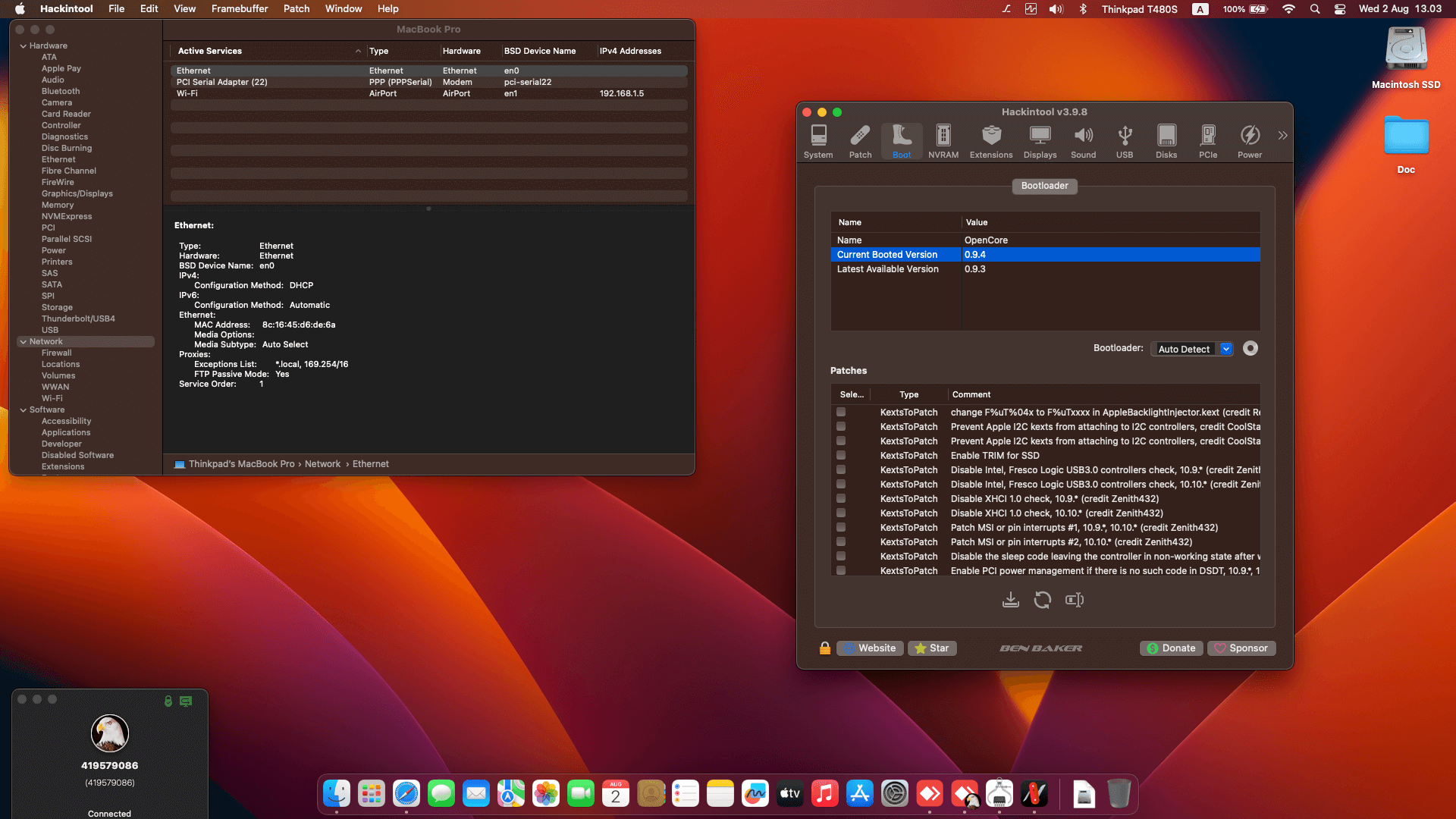Check Patch MSI or pin interrupts #1 checkbox
The image size is (1456, 819).
pos(841,528)
